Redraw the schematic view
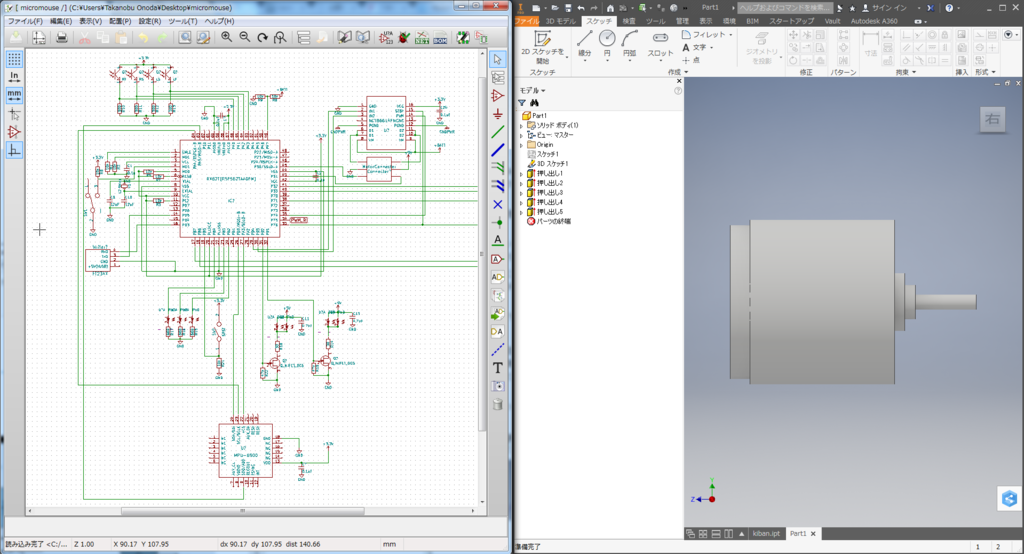Image resolution: width=1024 pixels, height=554 pixels. pos(263,38)
